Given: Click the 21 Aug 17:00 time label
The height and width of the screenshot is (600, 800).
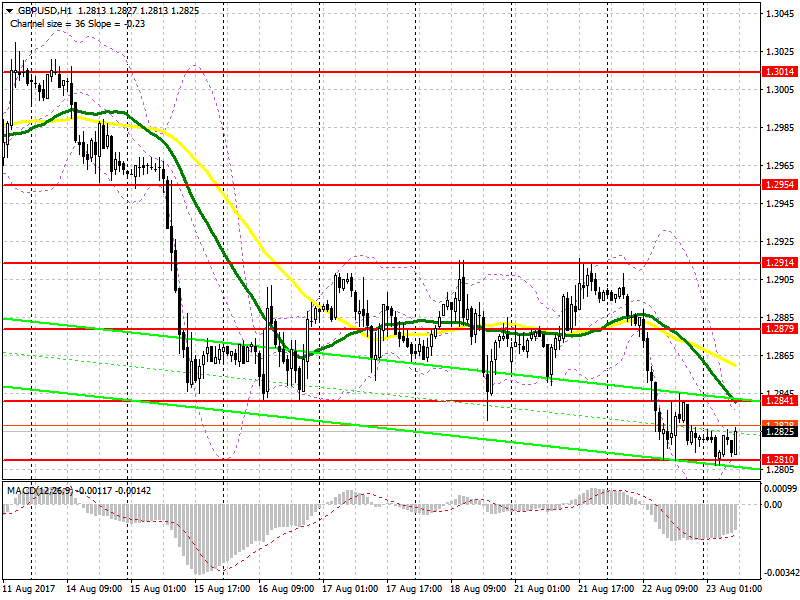Looking at the screenshot, I should 606,589.
